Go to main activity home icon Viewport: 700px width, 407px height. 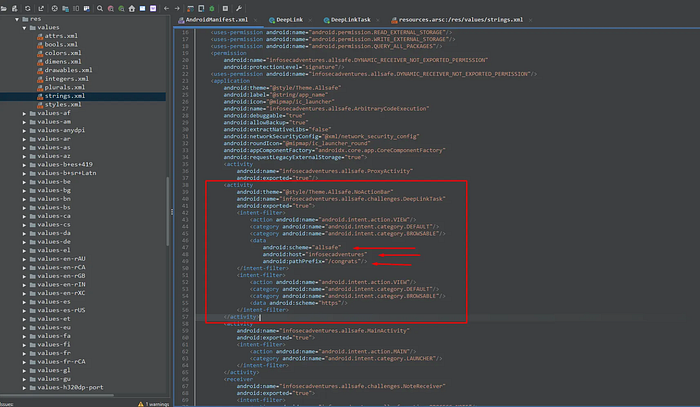(x=132, y=8)
